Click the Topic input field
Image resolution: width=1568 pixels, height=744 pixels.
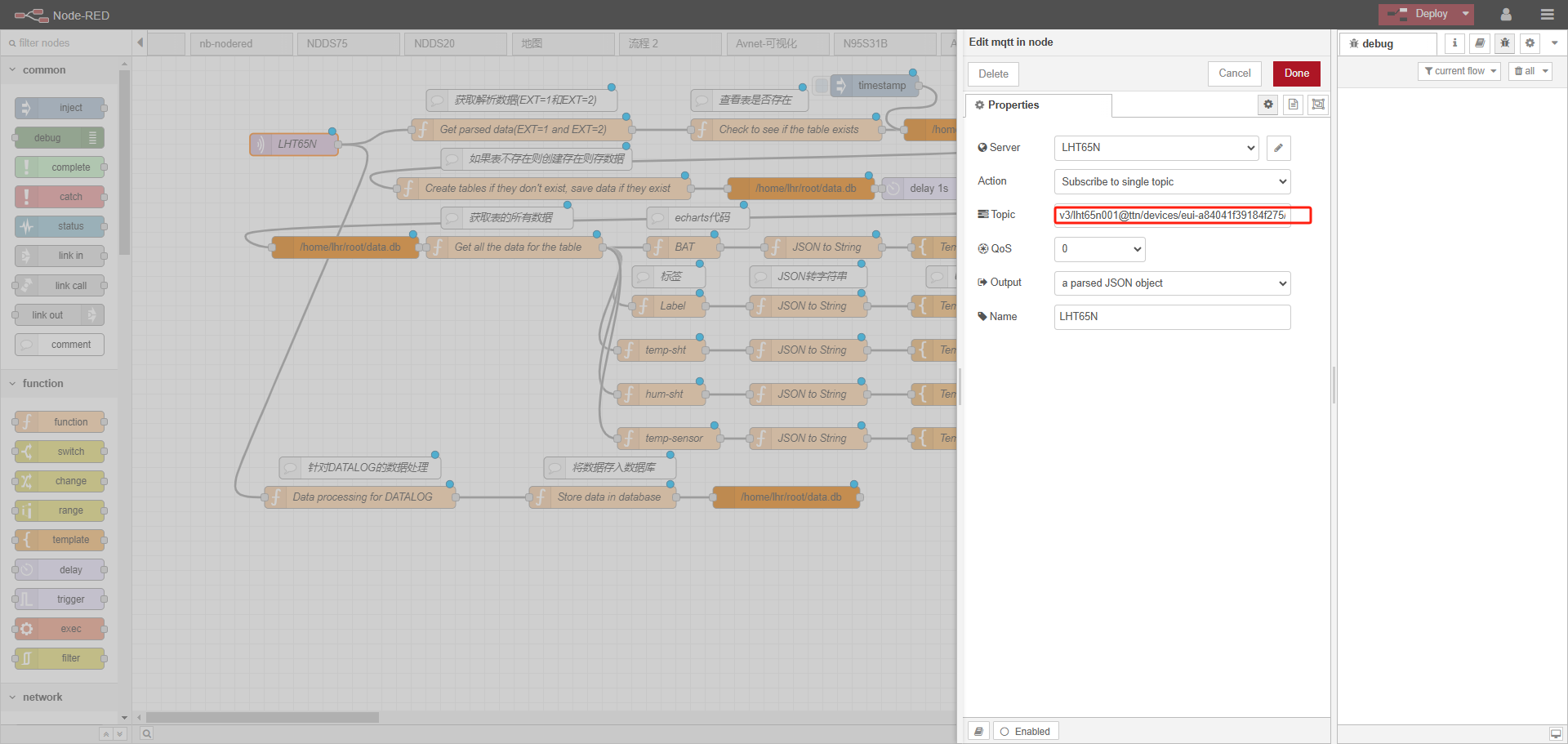pyautogui.click(x=1173, y=215)
